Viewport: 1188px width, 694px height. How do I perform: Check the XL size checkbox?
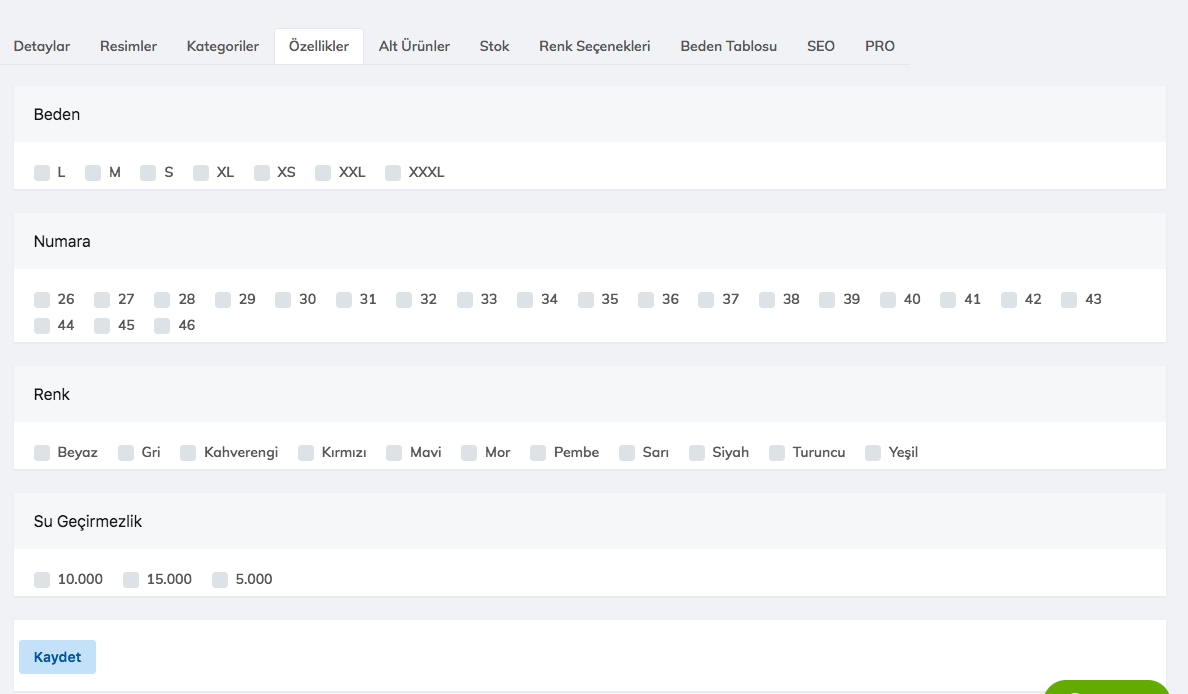click(x=201, y=173)
